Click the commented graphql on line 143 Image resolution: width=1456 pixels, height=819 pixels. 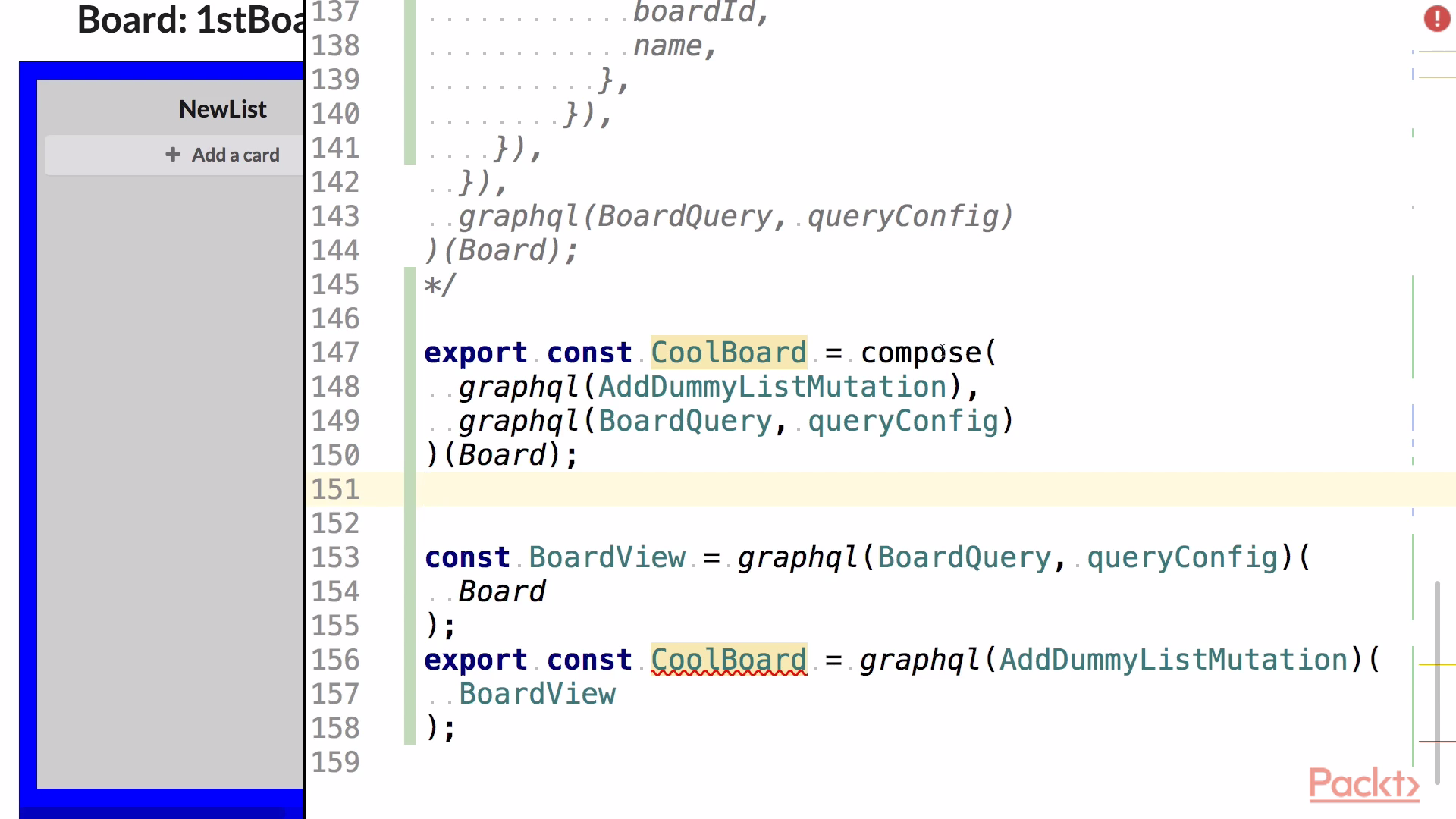(x=519, y=216)
